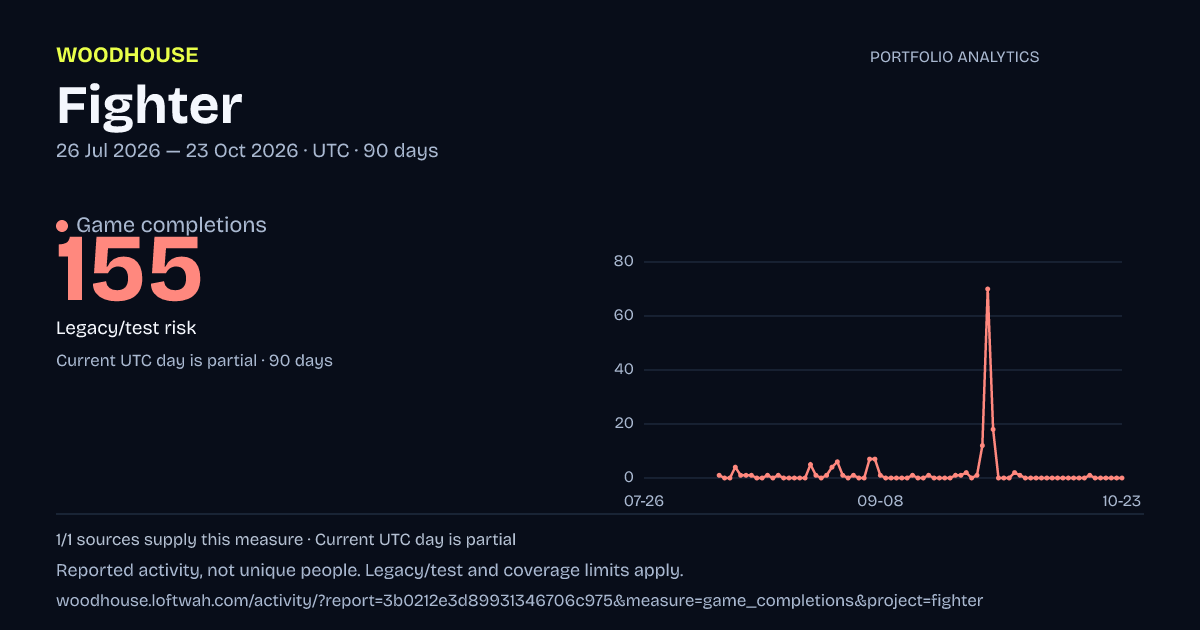Click the x-axis date label 07-26
The height and width of the screenshot is (630, 1200).
[x=644, y=500]
